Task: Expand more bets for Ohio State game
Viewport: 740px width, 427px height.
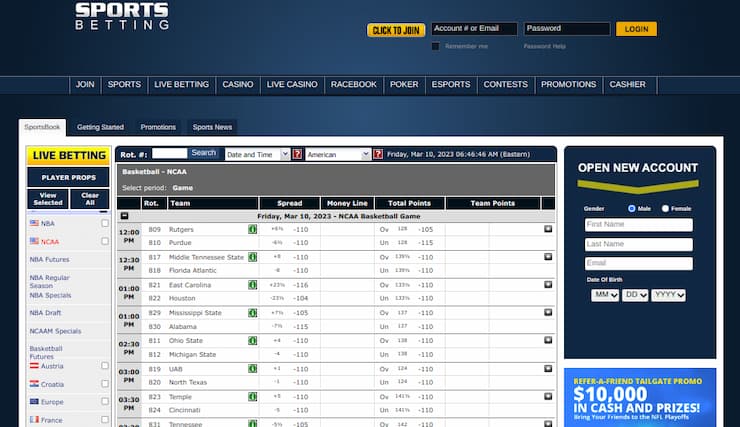Action: tap(548, 340)
